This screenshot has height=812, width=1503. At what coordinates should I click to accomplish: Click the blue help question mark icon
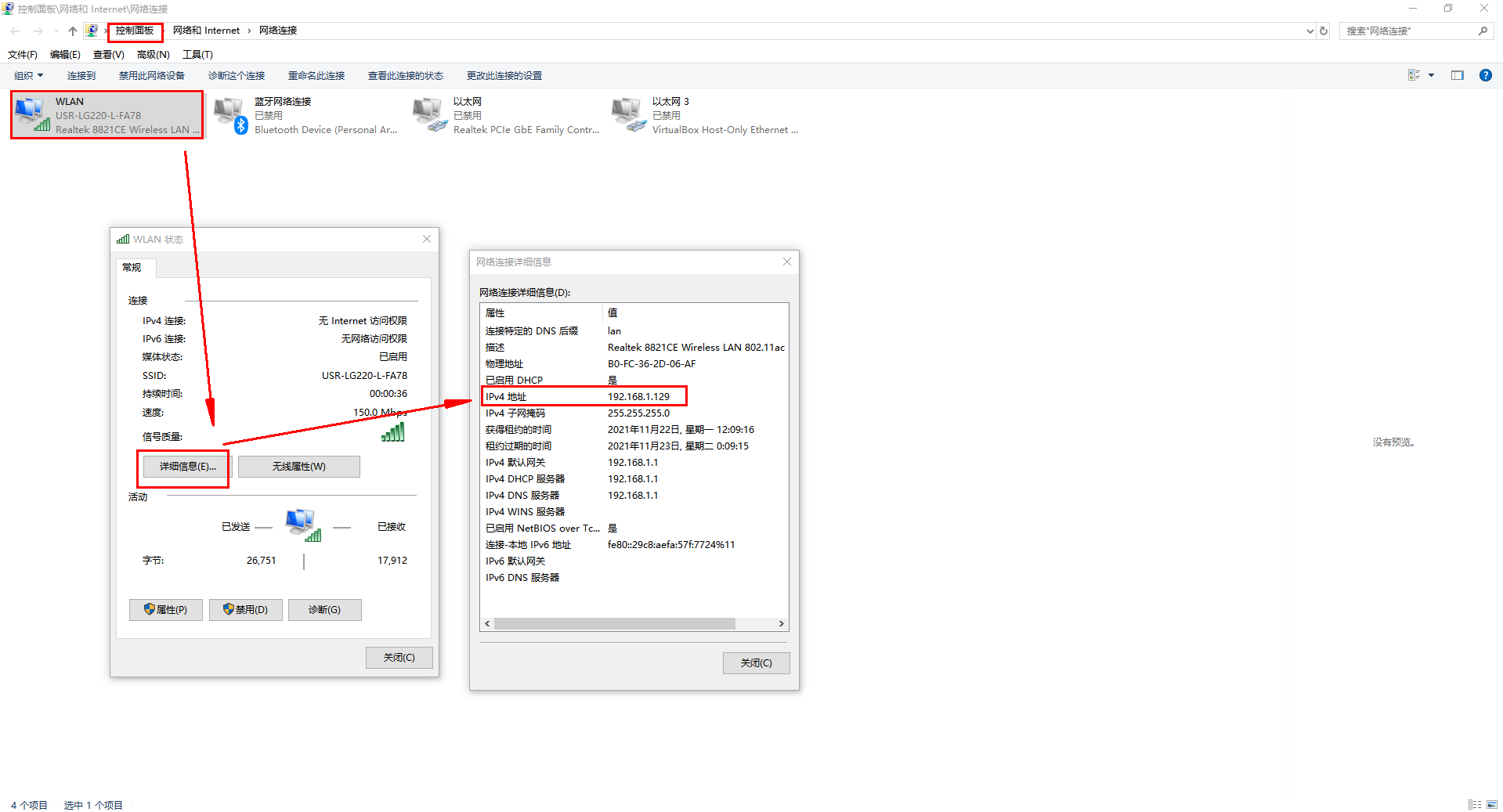(1485, 75)
